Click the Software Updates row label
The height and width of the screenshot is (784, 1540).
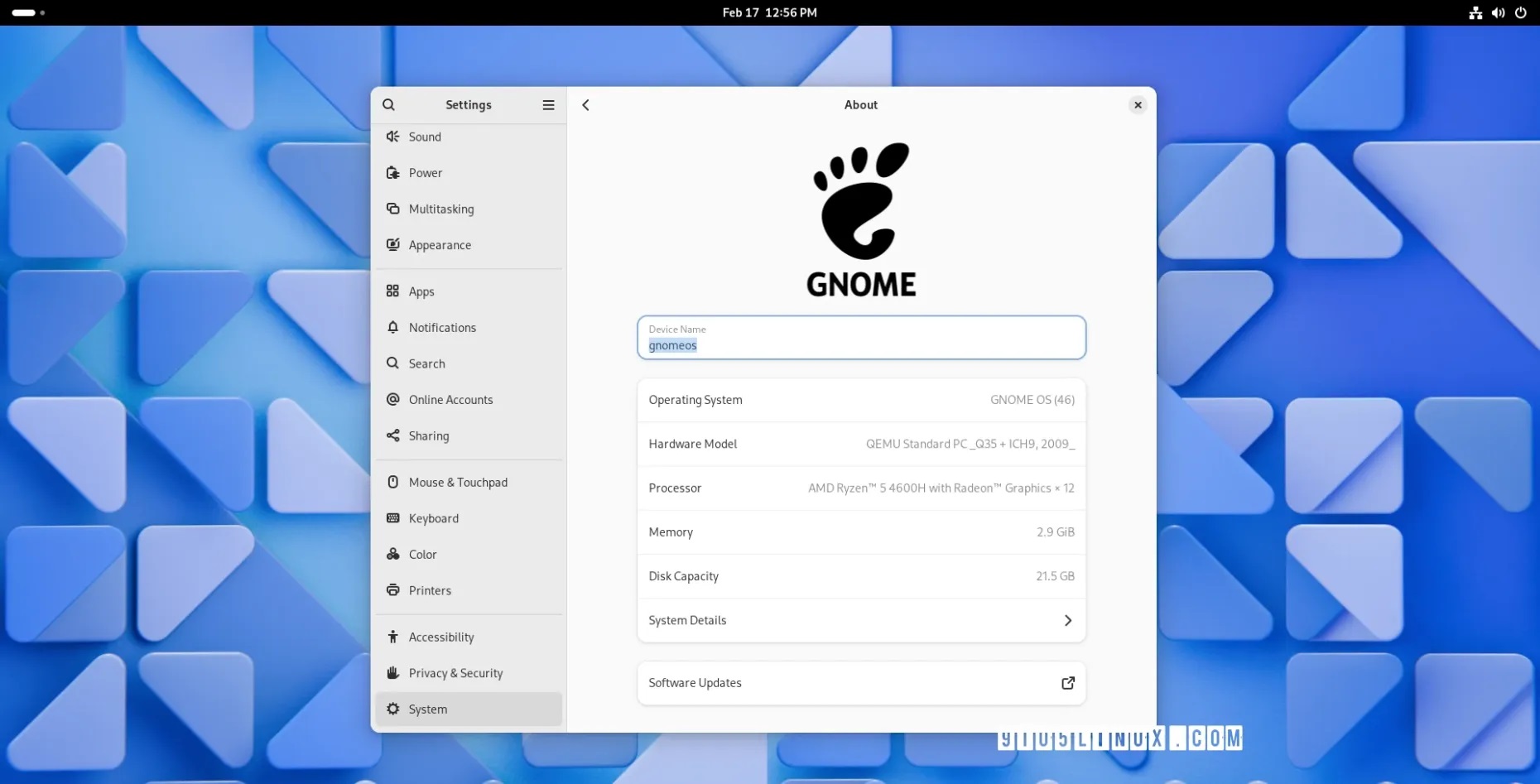click(695, 683)
